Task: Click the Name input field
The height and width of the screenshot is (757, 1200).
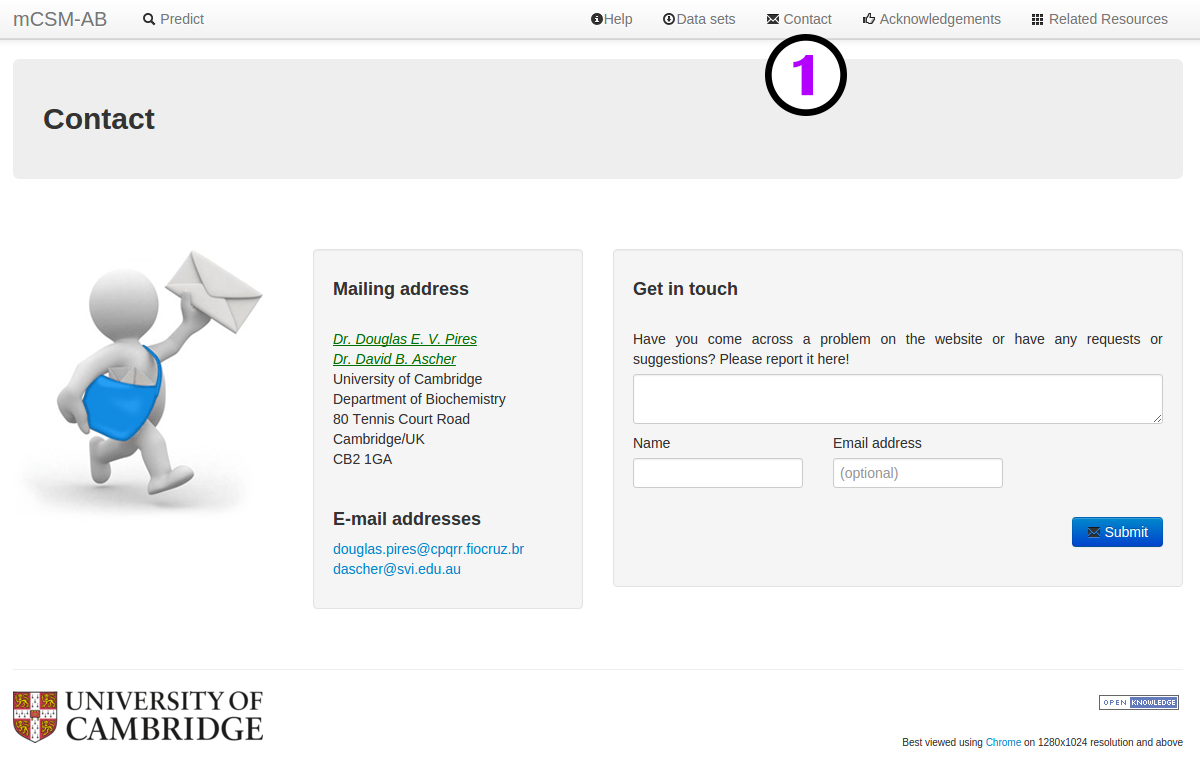Action: coord(718,473)
